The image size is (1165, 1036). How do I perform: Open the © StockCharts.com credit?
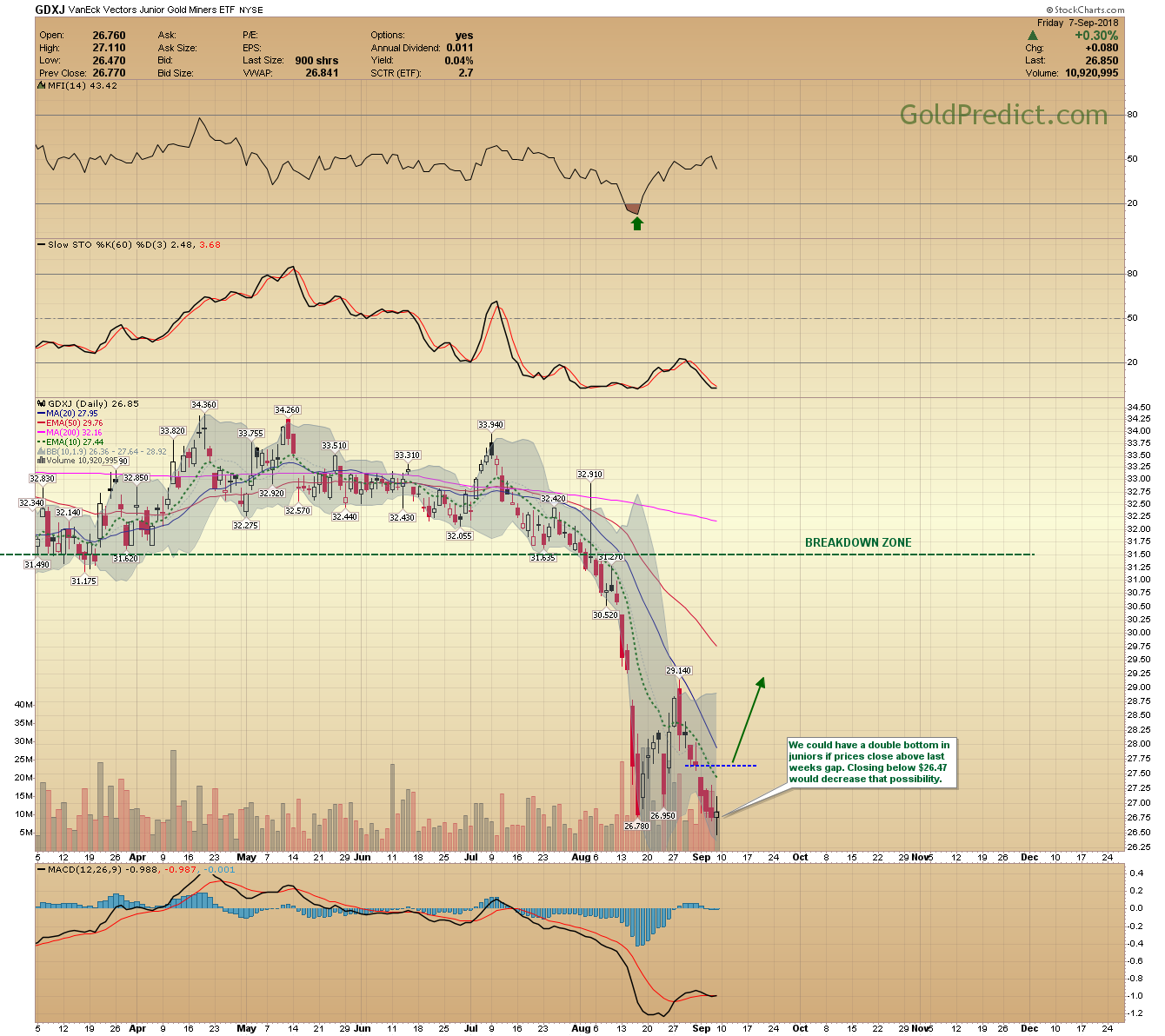[1084, 10]
